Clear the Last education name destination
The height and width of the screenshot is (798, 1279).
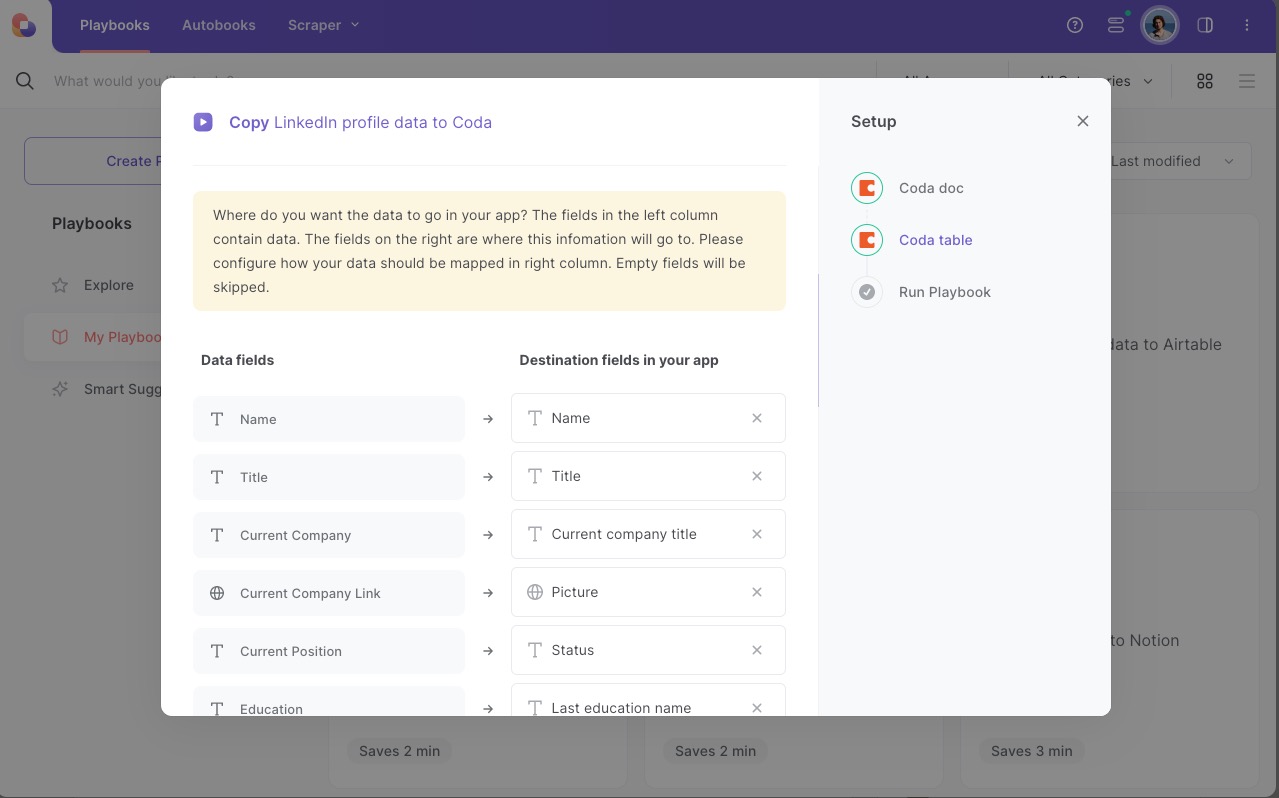pos(757,707)
